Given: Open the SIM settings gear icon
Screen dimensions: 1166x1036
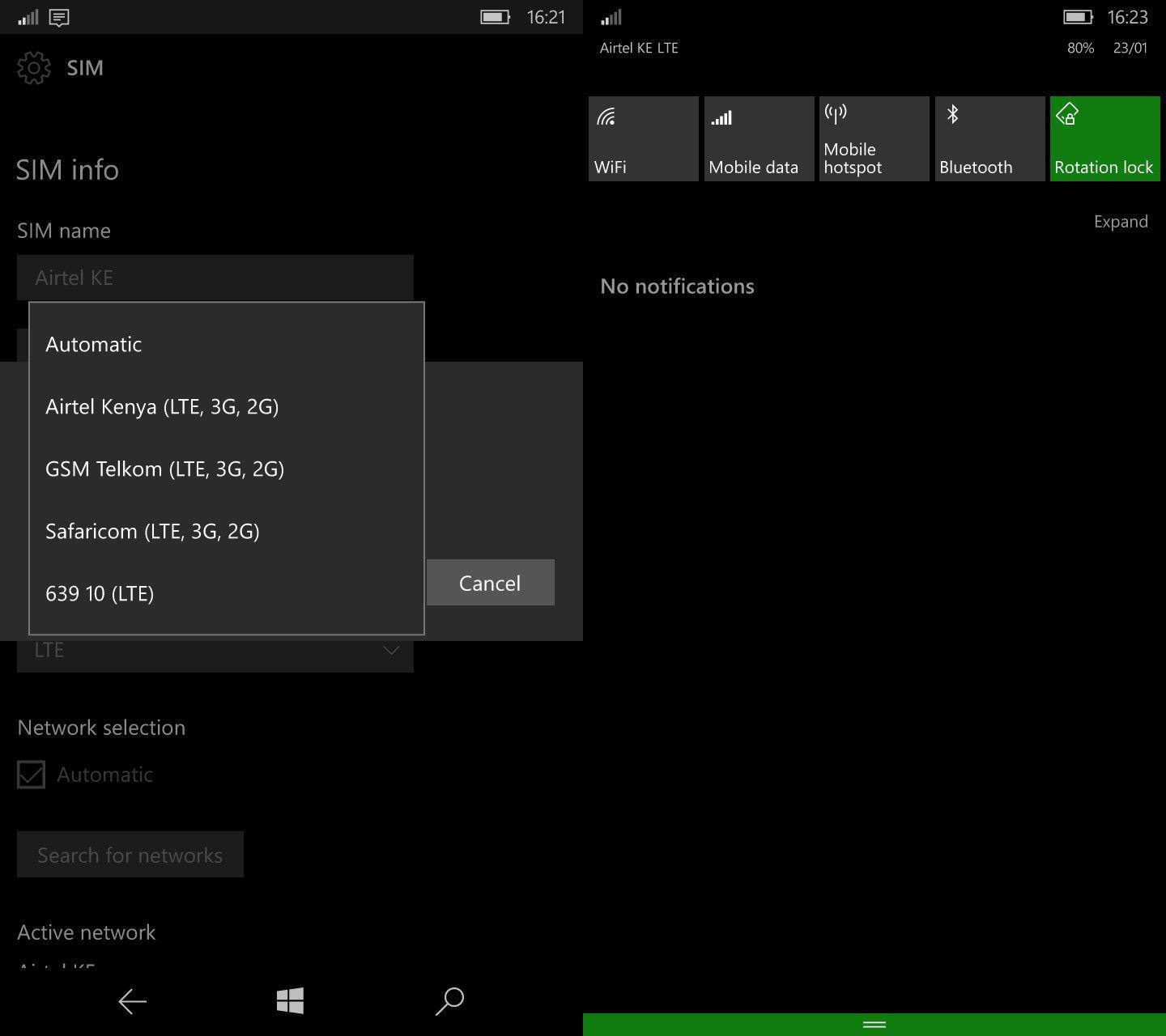Looking at the screenshot, I should tap(33, 68).
